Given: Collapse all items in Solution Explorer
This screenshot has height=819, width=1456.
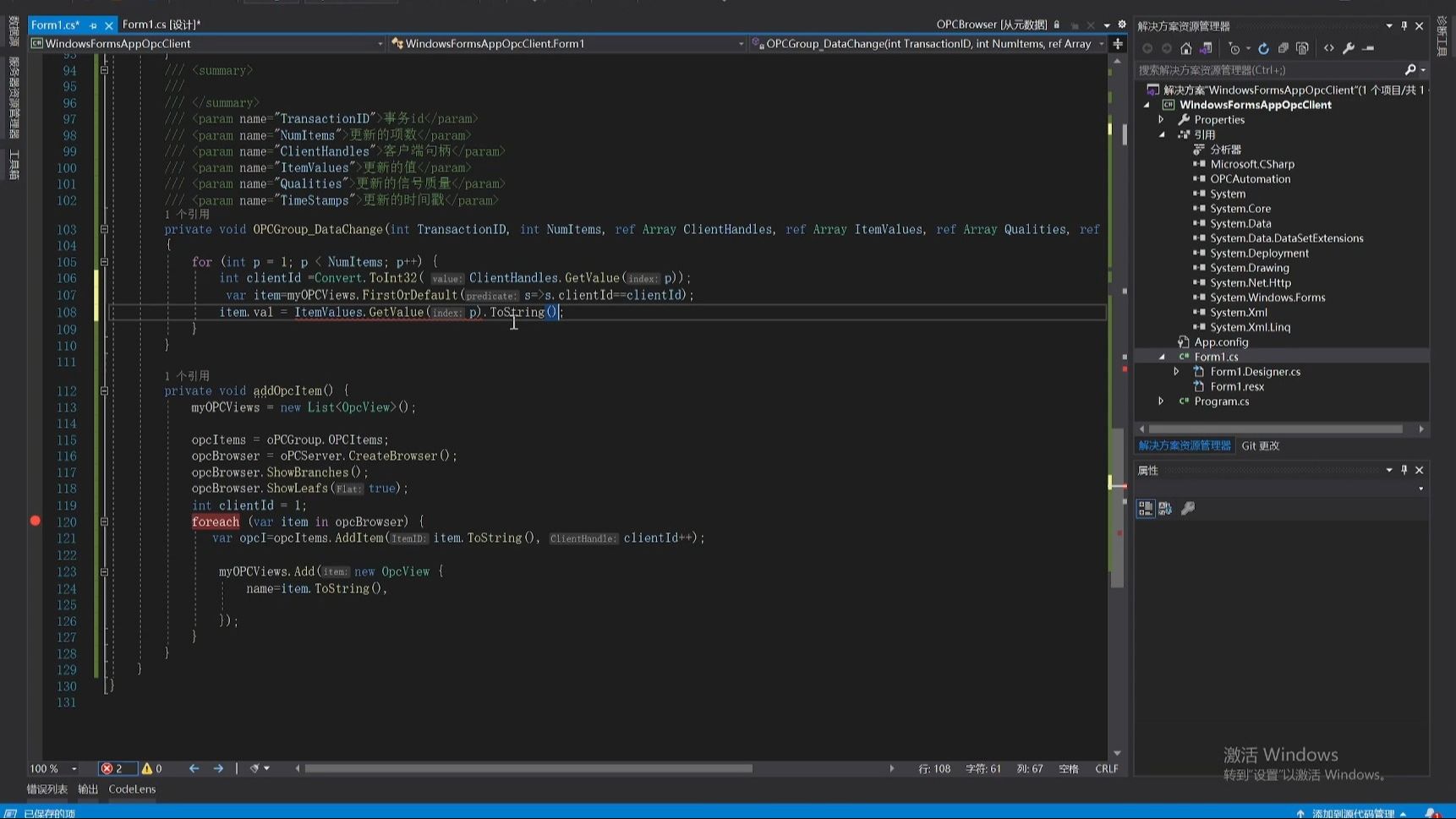Looking at the screenshot, I should pyautogui.click(x=1283, y=48).
